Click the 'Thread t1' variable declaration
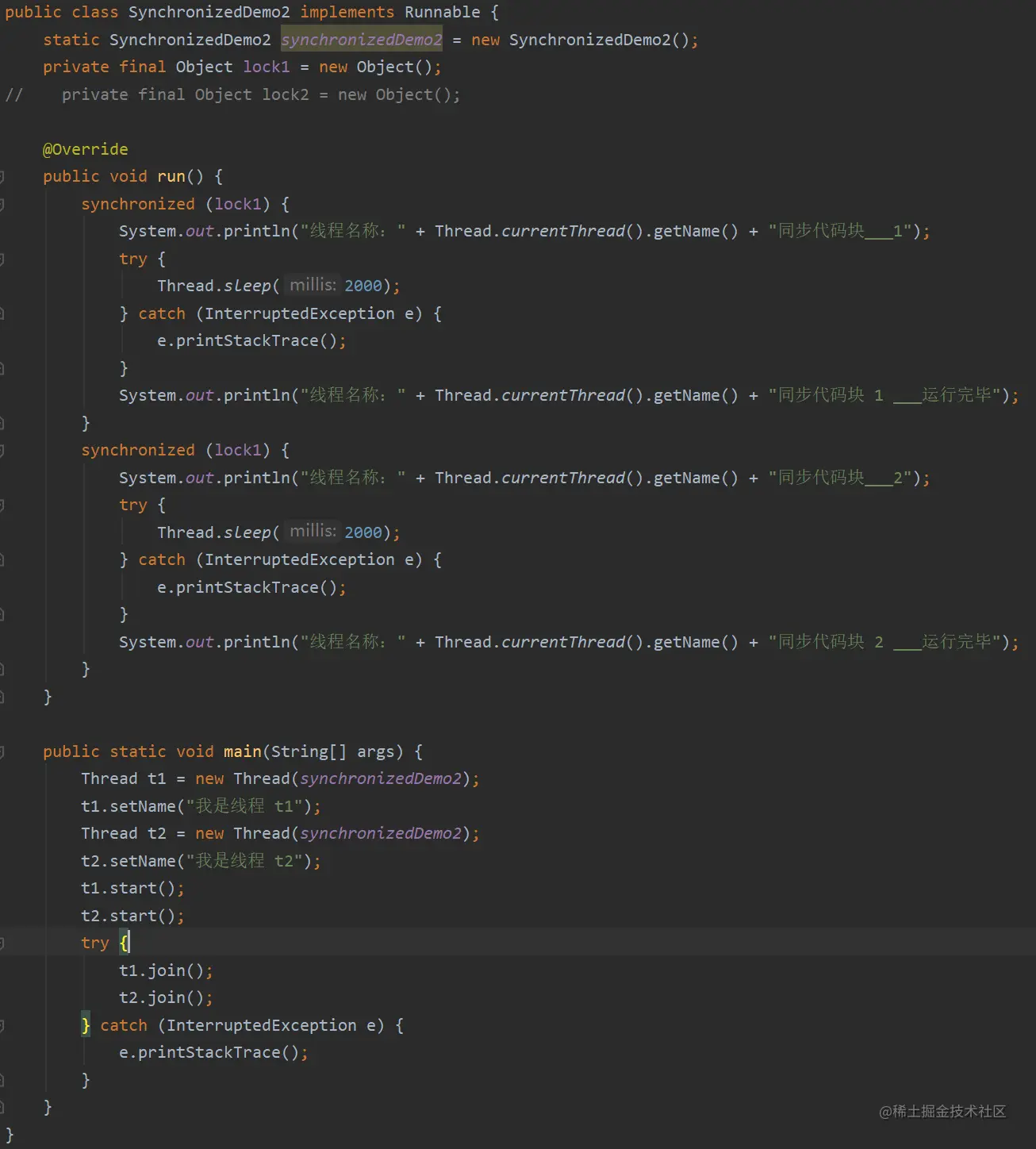Viewport: 1036px width, 1149px height. (x=124, y=778)
